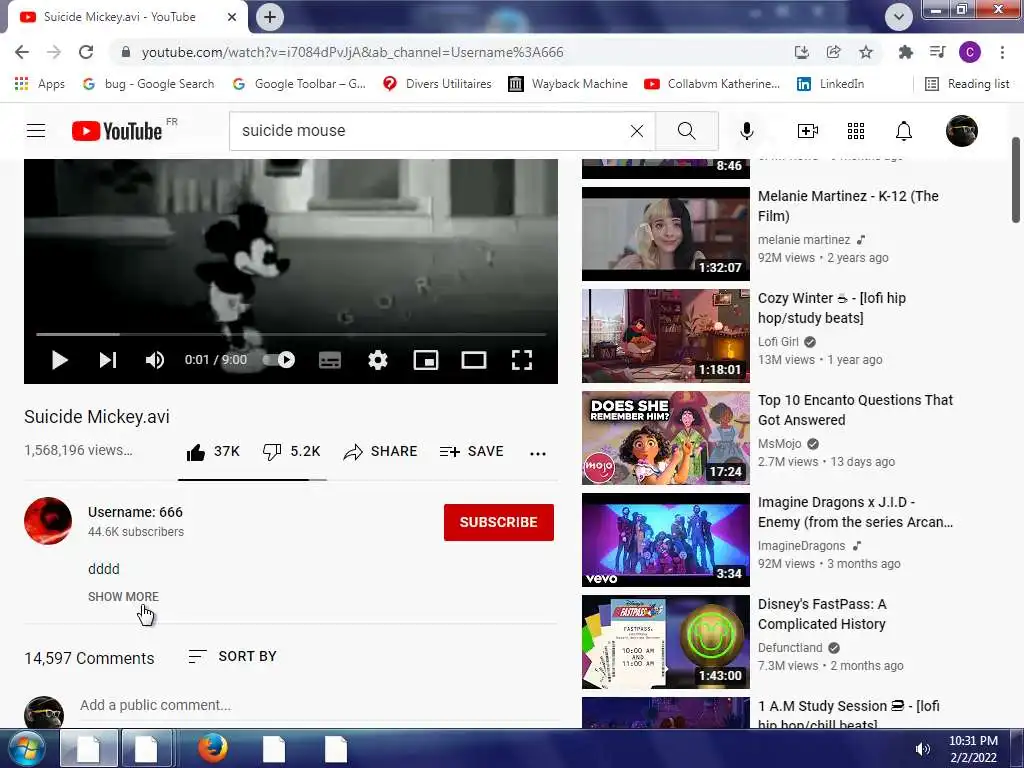
Task: Open the Chrome extensions puzzle icon
Action: 905,52
